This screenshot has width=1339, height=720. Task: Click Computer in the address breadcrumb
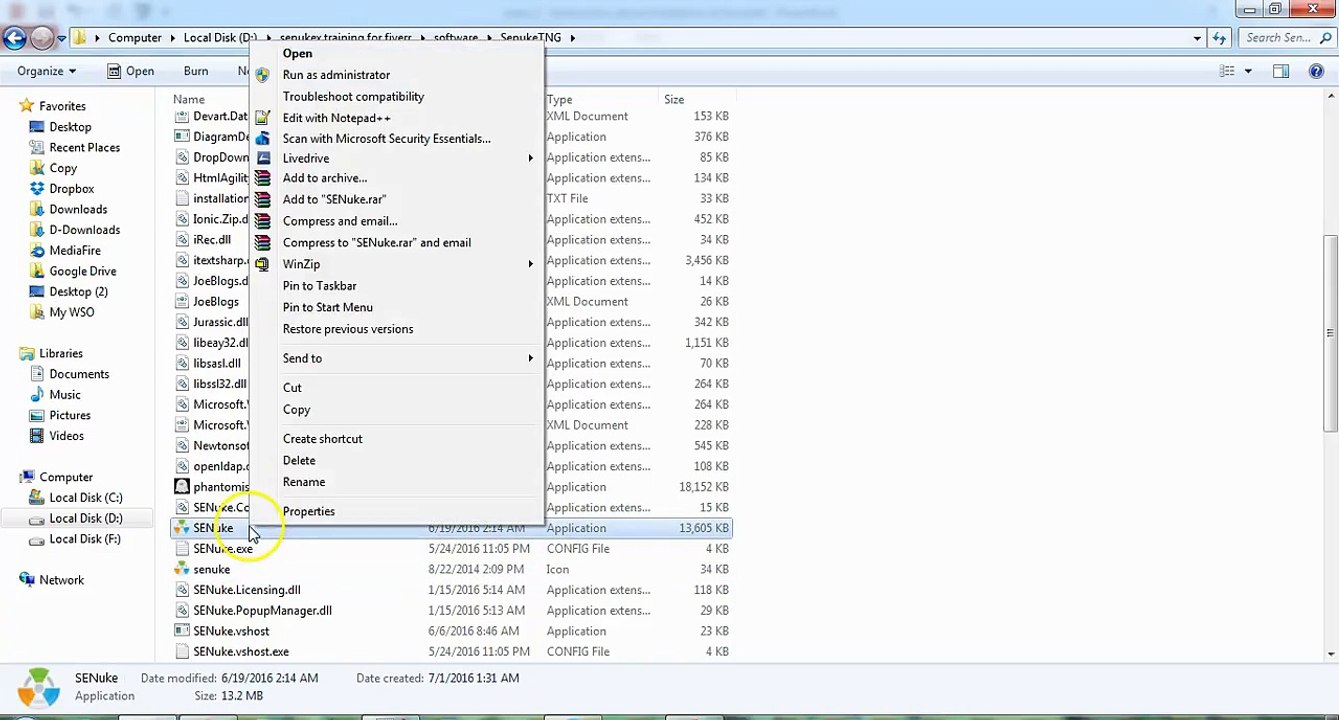[135, 38]
